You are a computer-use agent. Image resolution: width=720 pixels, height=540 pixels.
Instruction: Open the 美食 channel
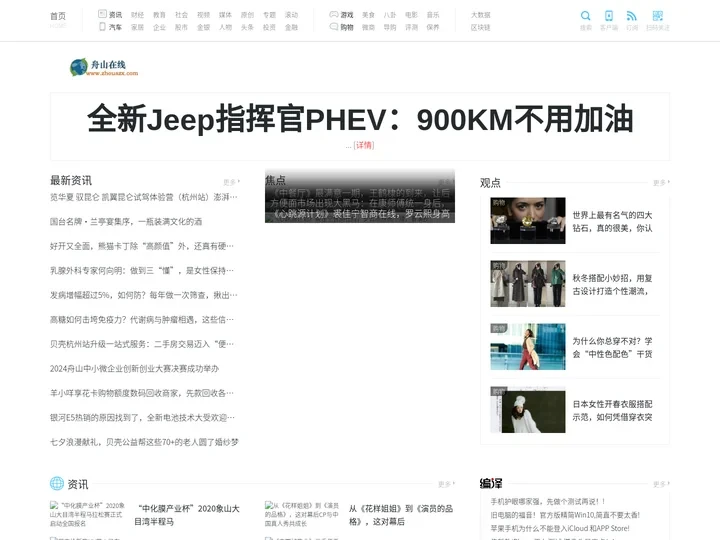[x=368, y=15]
